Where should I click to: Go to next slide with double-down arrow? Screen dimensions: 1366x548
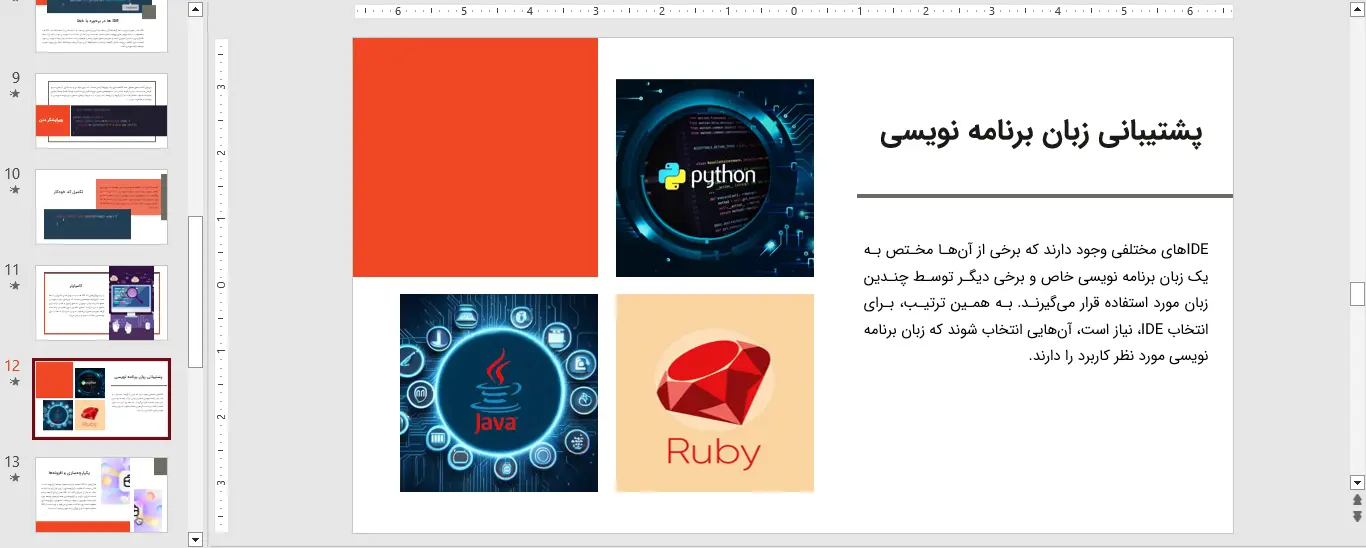coord(1357,516)
